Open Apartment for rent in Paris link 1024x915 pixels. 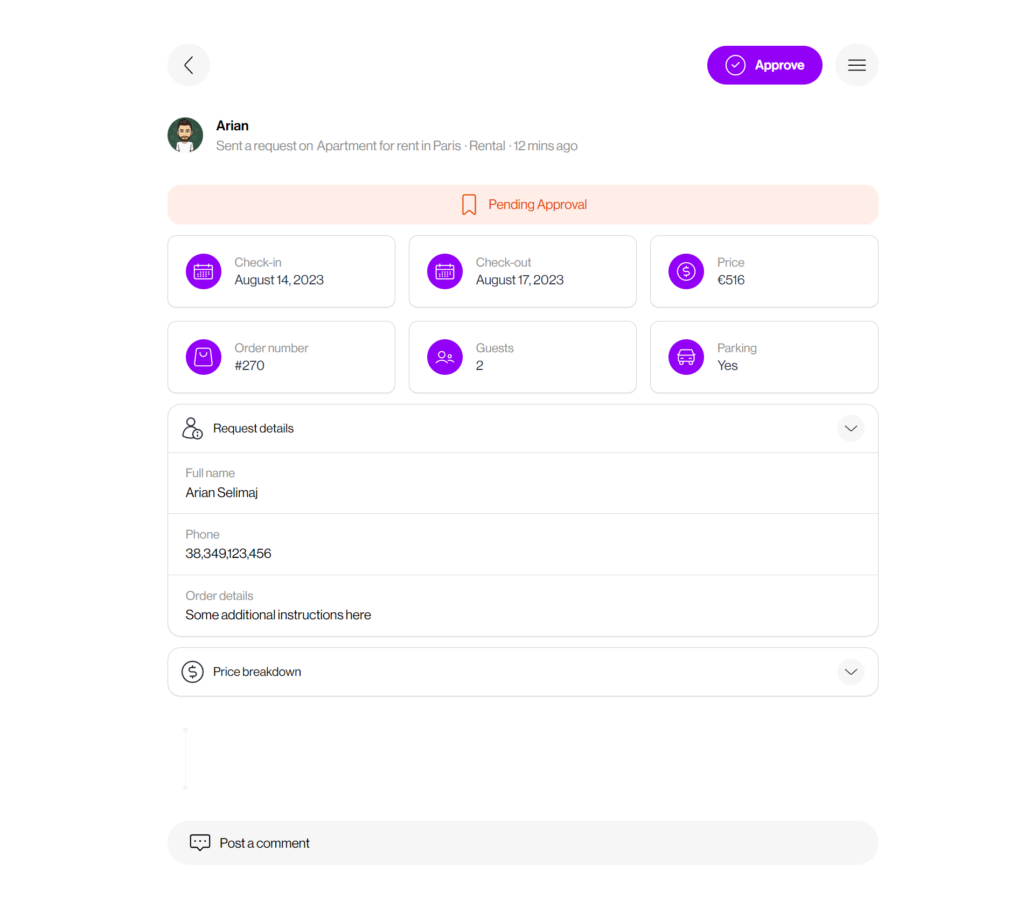coord(389,146)
